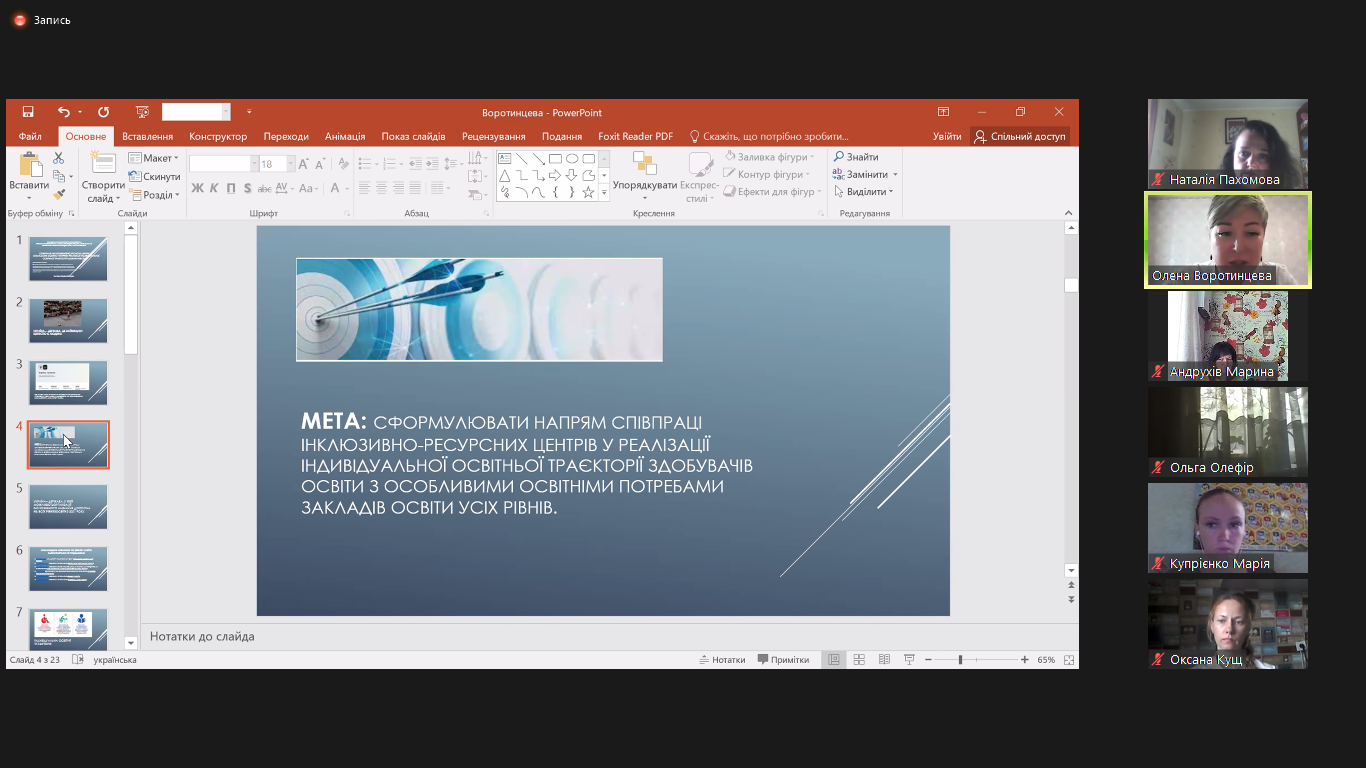Start slideshow from status bar icon

(909, 660)
